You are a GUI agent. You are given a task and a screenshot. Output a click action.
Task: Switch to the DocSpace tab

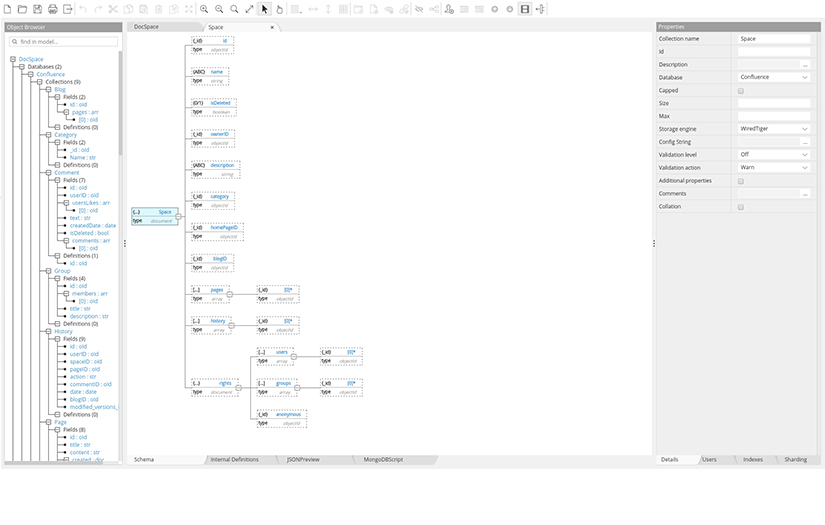pyautogui.click(x=146, y=27)
